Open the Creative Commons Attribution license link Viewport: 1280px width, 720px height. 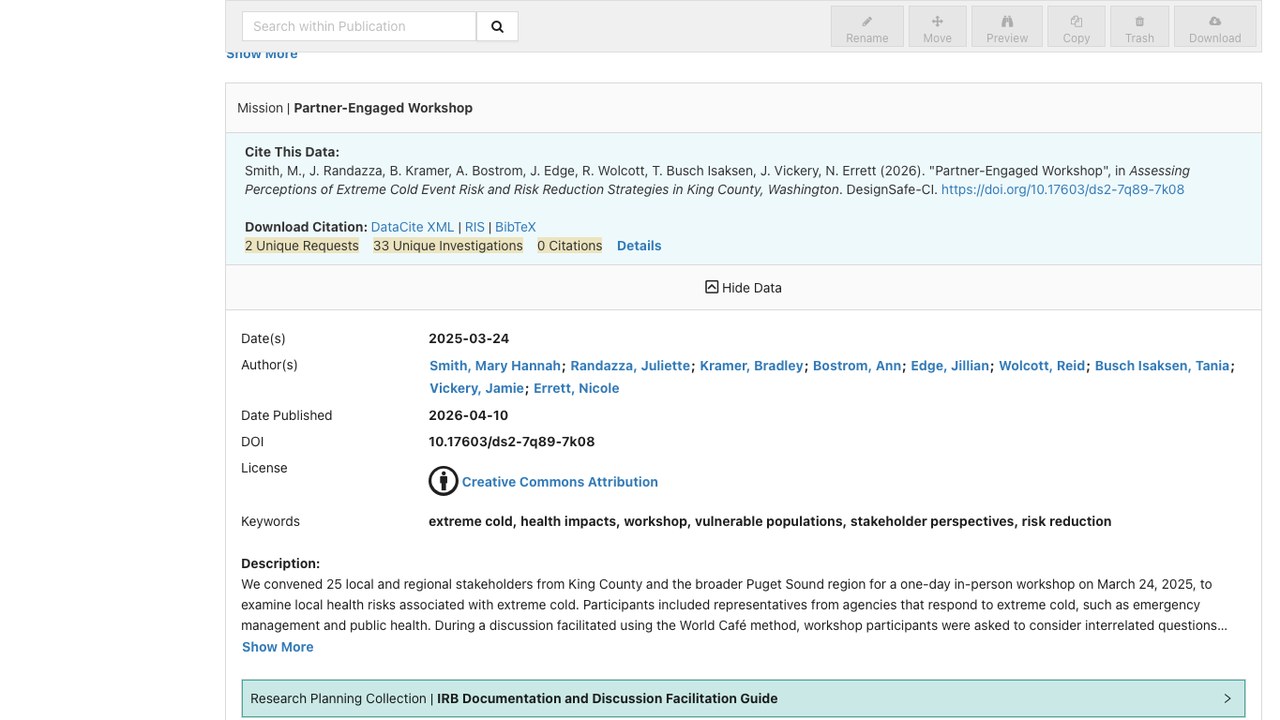(560, 482)
